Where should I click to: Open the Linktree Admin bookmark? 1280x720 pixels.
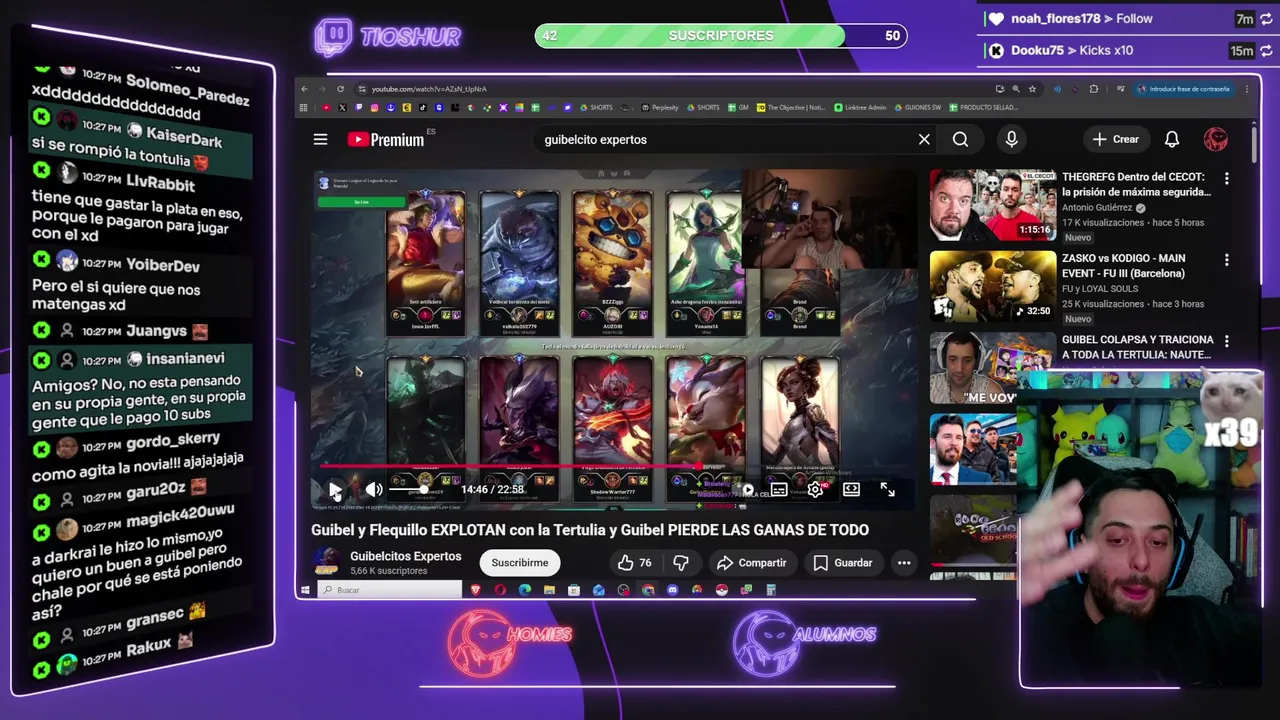point(860,107)
